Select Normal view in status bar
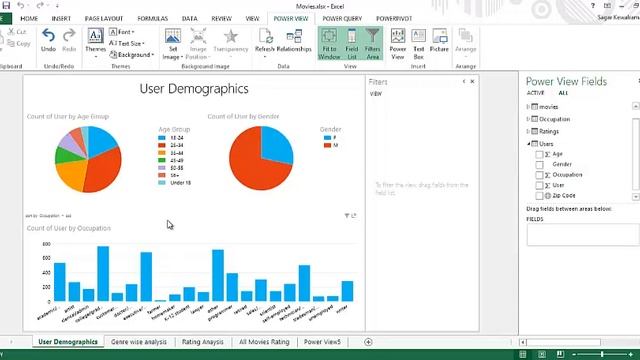 pyautogui.click(x=522, y=355)
